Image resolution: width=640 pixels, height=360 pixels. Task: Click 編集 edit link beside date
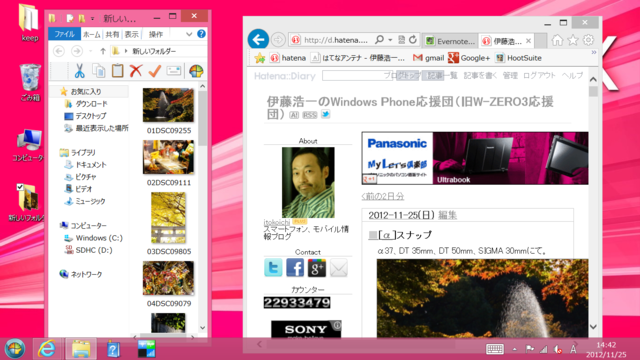(447, 215)
